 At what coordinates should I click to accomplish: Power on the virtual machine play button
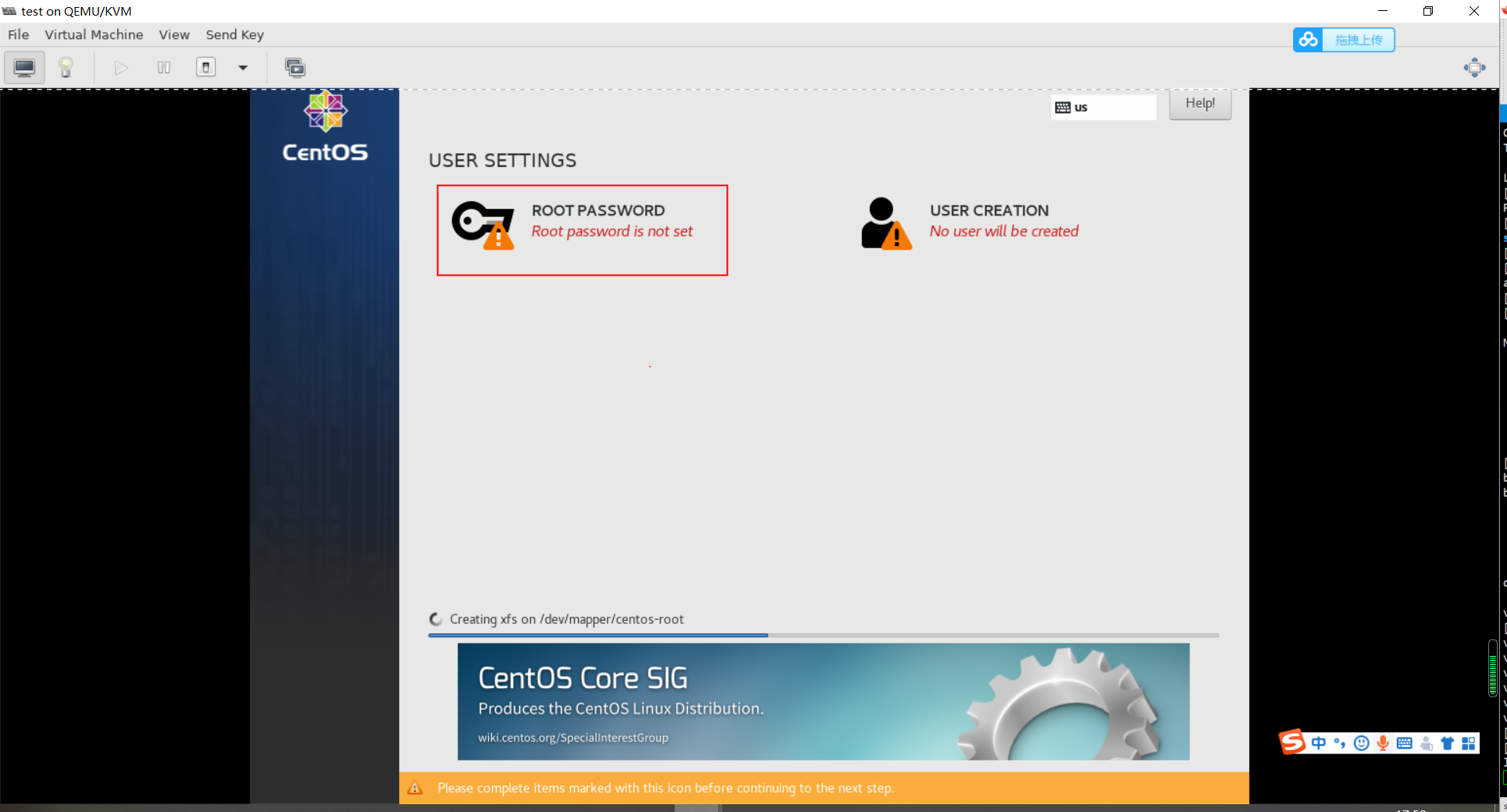coord(121,68)
